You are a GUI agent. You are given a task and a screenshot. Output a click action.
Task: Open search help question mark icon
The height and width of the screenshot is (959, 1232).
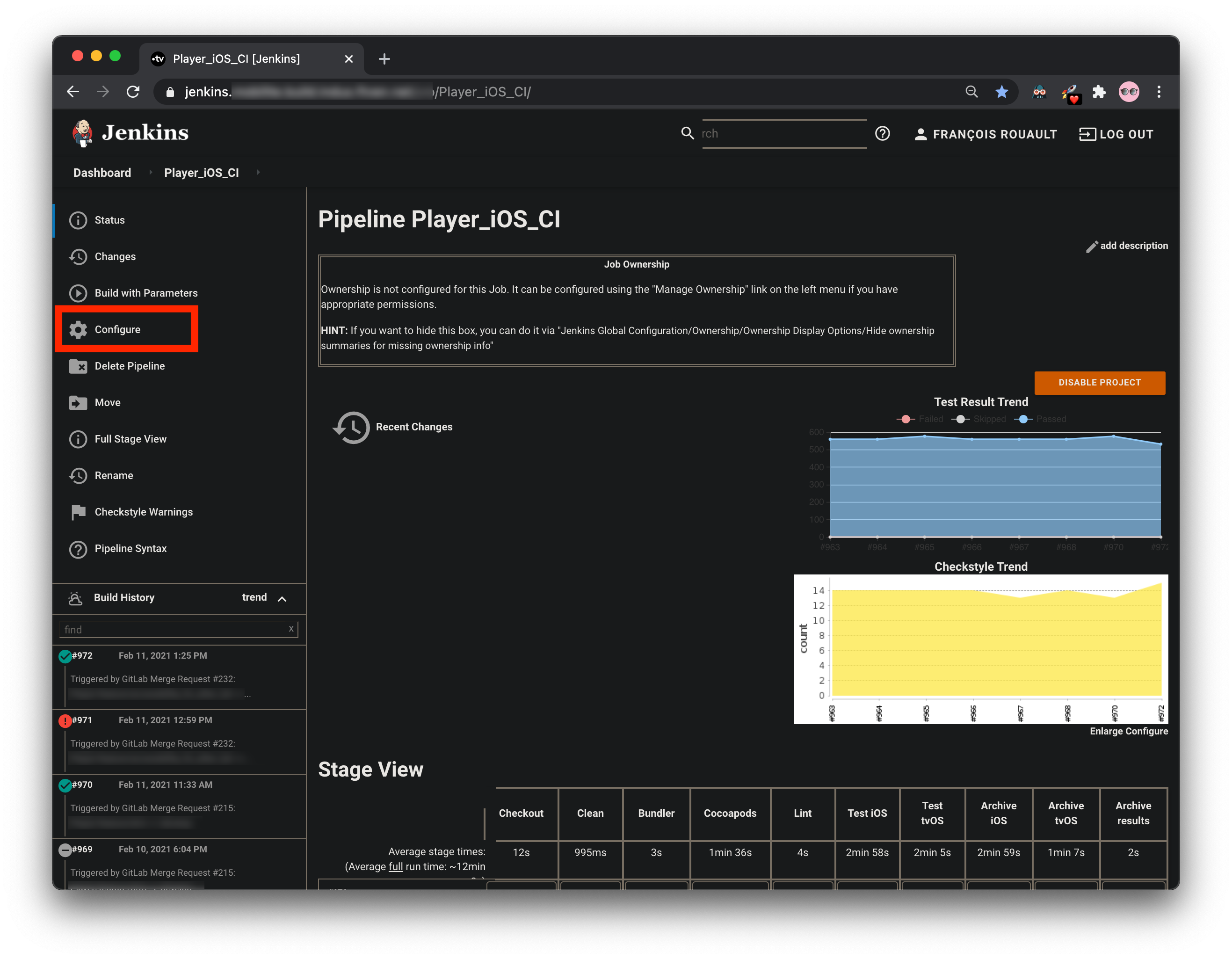[x=882, y=134]
